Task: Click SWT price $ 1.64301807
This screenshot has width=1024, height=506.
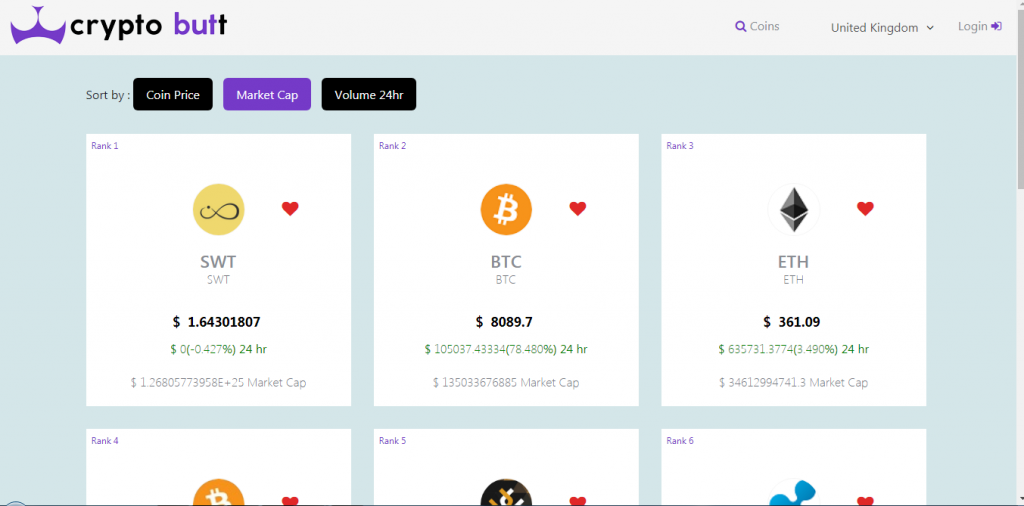Action: 217,322
